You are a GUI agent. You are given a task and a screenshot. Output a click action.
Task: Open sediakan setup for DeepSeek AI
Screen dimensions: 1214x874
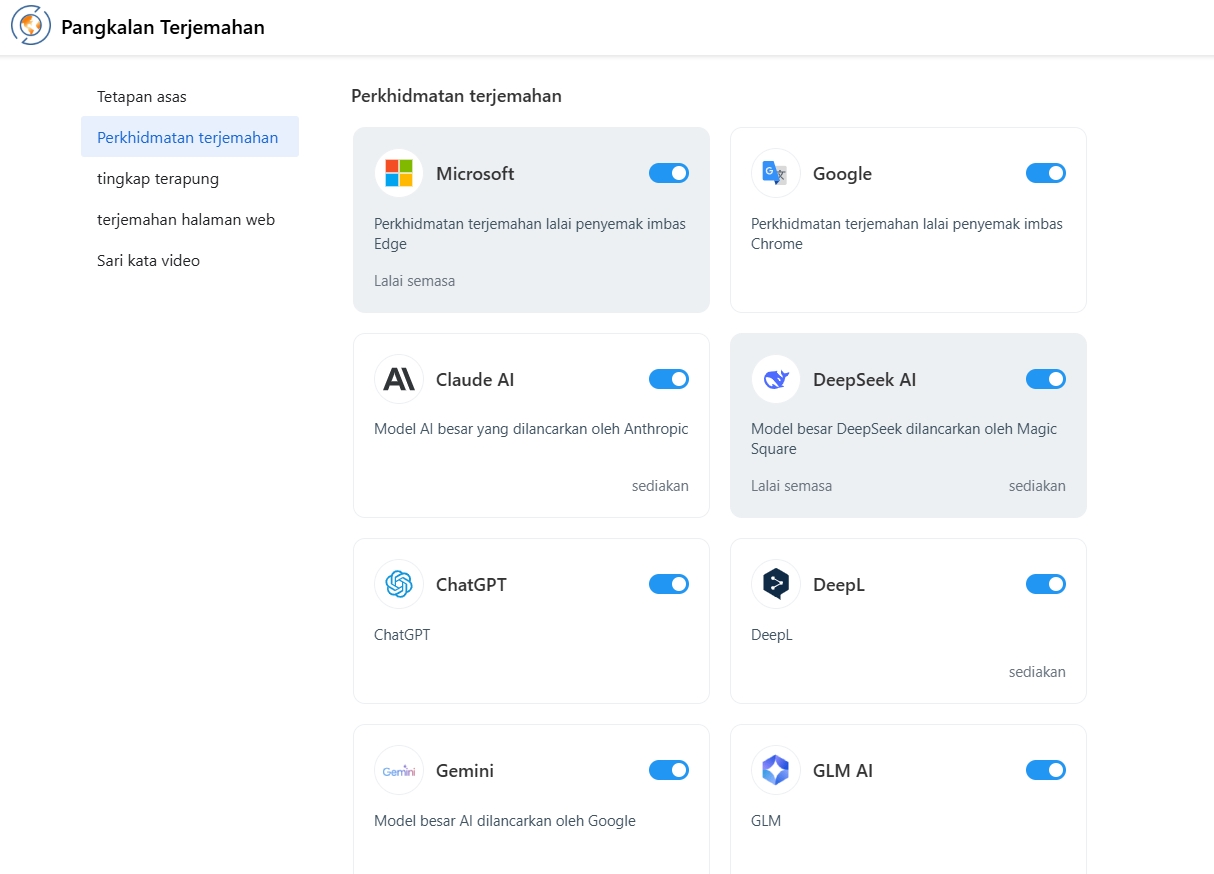(x=1037, y=486)
